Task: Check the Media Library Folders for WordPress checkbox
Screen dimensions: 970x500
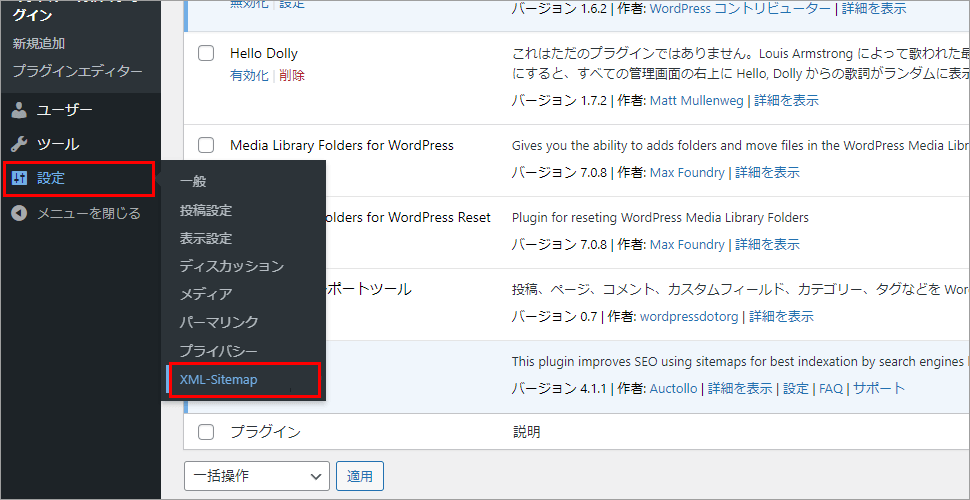Action: 206,145
